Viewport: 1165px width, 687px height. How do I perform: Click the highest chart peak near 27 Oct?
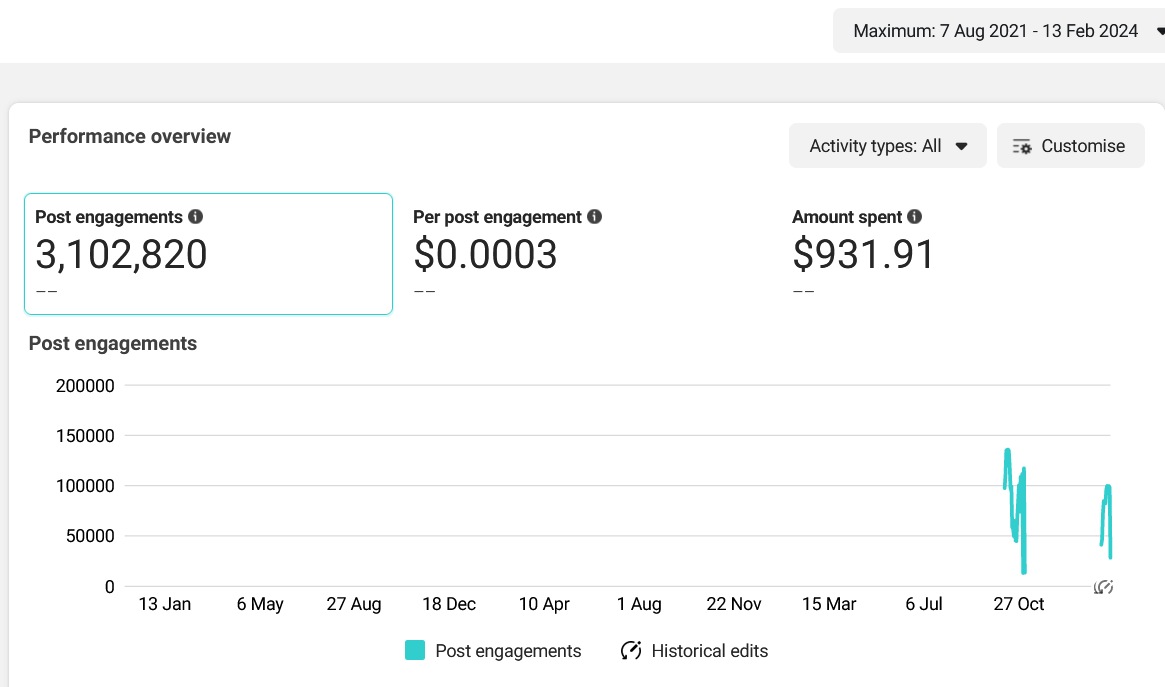pyautogui.click(x=1007, y=452)
